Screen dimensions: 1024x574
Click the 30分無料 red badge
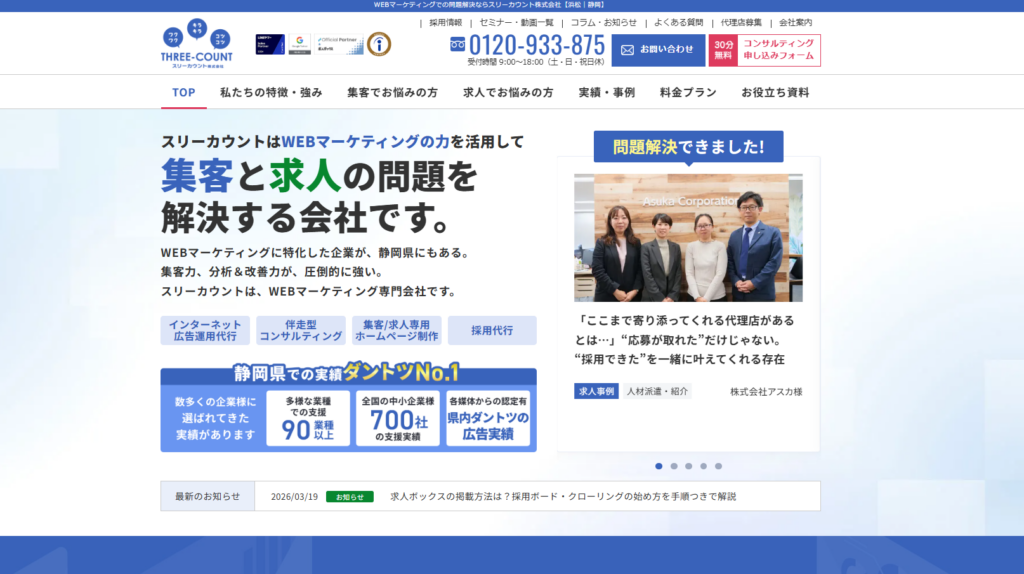[x=723, y=50]
